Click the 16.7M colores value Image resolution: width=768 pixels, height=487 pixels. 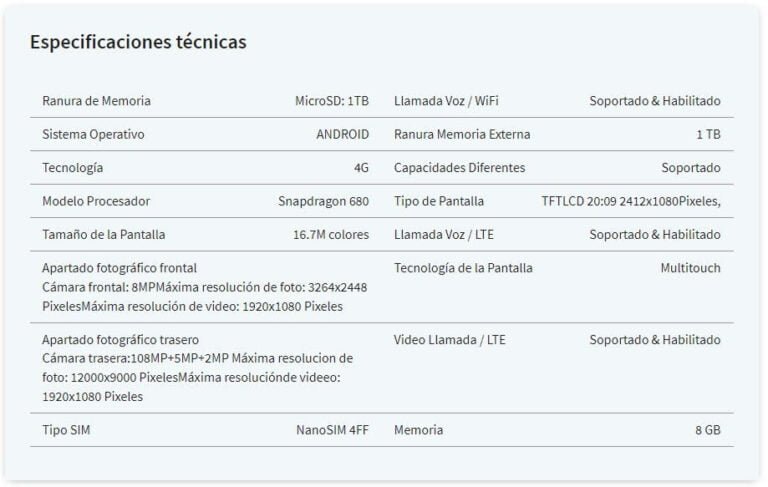(x=331, y=235)
